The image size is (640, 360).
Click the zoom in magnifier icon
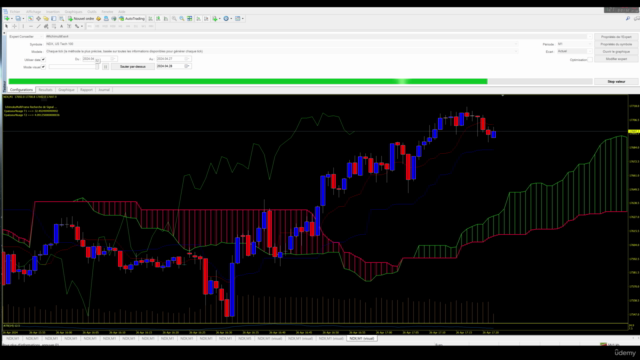pyautogui.click(x=174, y=19)
